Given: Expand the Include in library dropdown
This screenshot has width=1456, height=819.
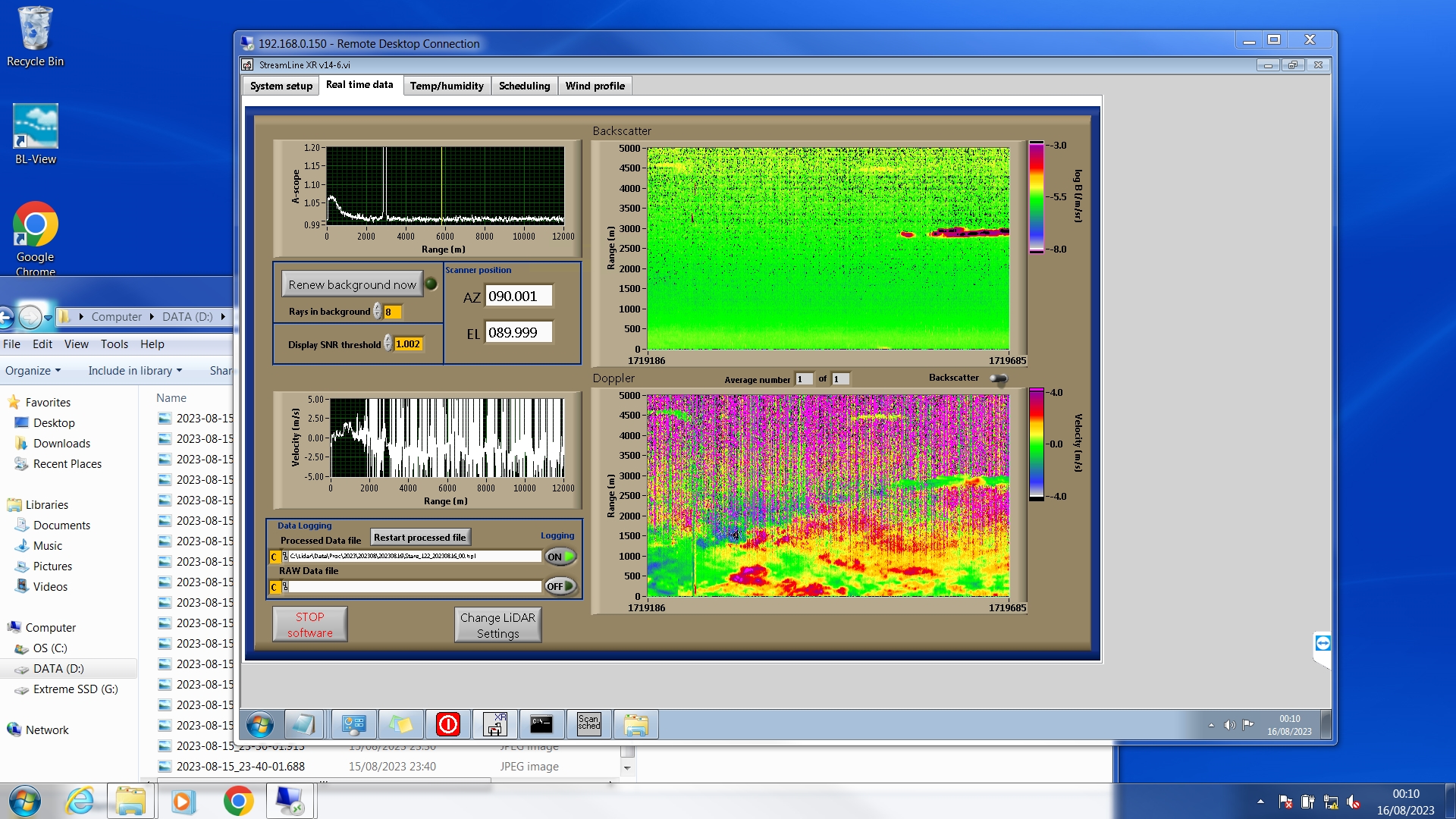Looking at the screenshot, I should [x=135, y=371].
